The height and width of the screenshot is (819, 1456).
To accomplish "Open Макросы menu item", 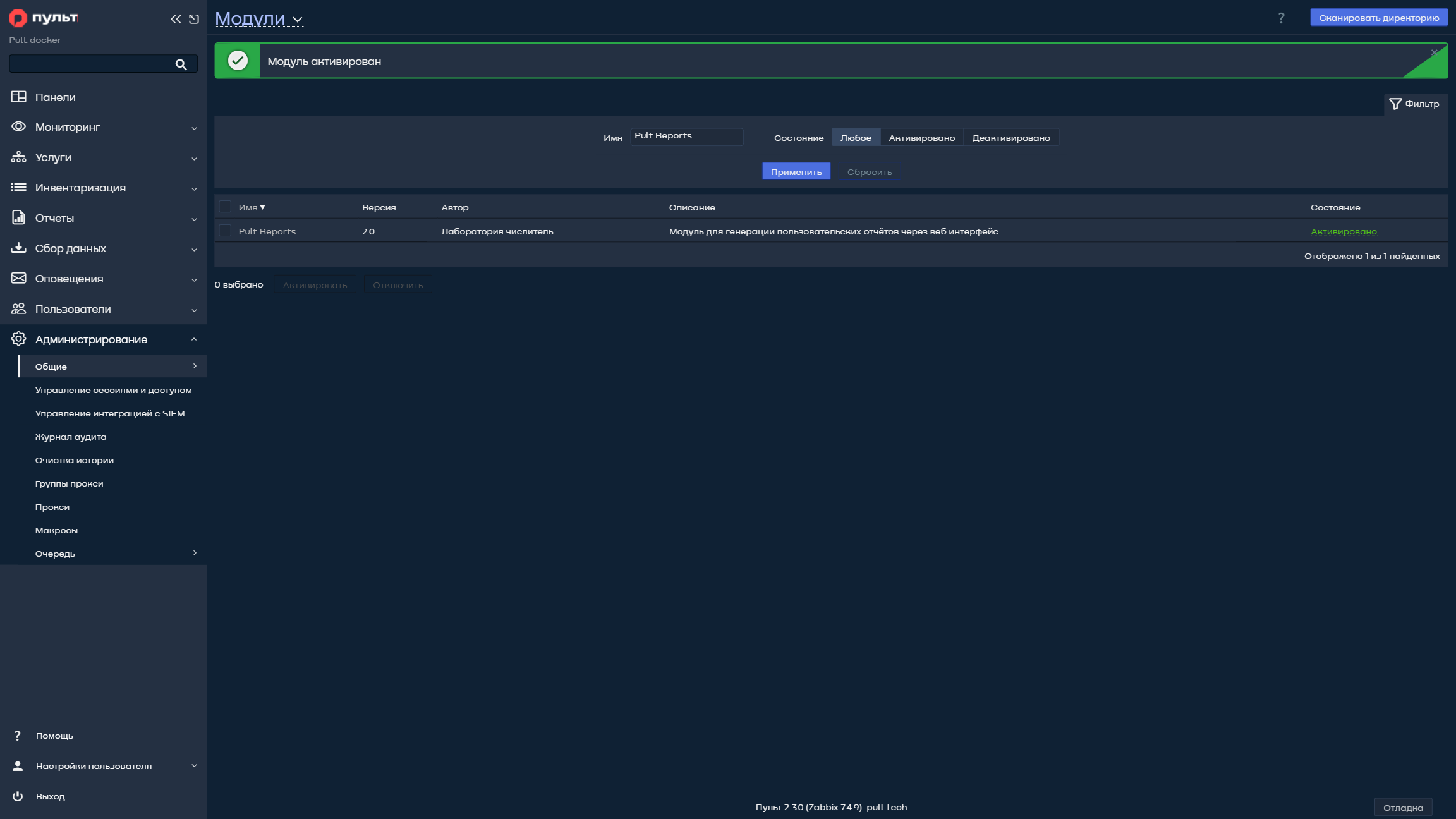I will 56,530.
